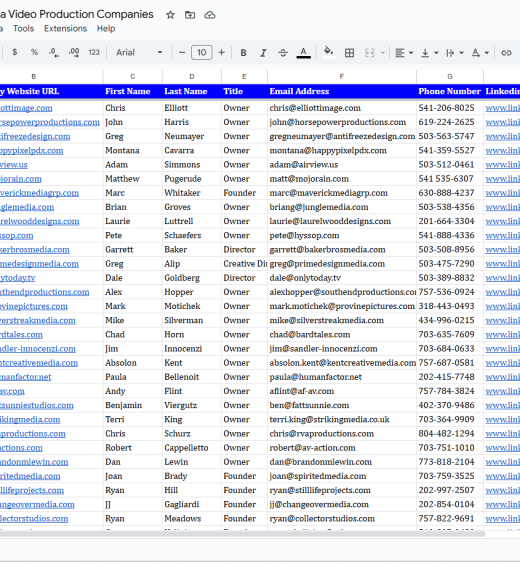This screenshot has height=562, width=520.
Task: Open the Arial font dropdown
Action: (139, 52)
